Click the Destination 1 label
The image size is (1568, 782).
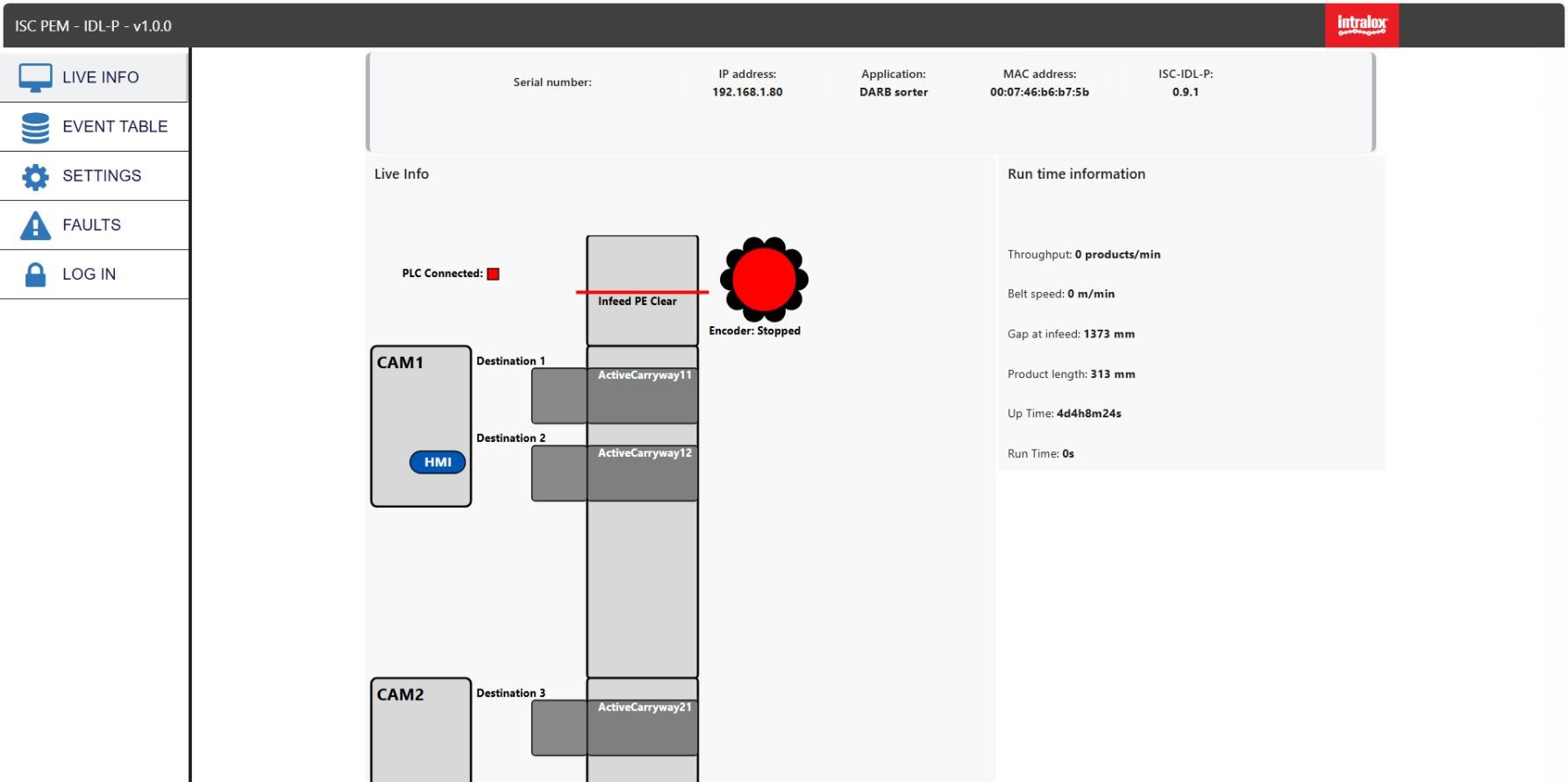[x=510, y=361]
